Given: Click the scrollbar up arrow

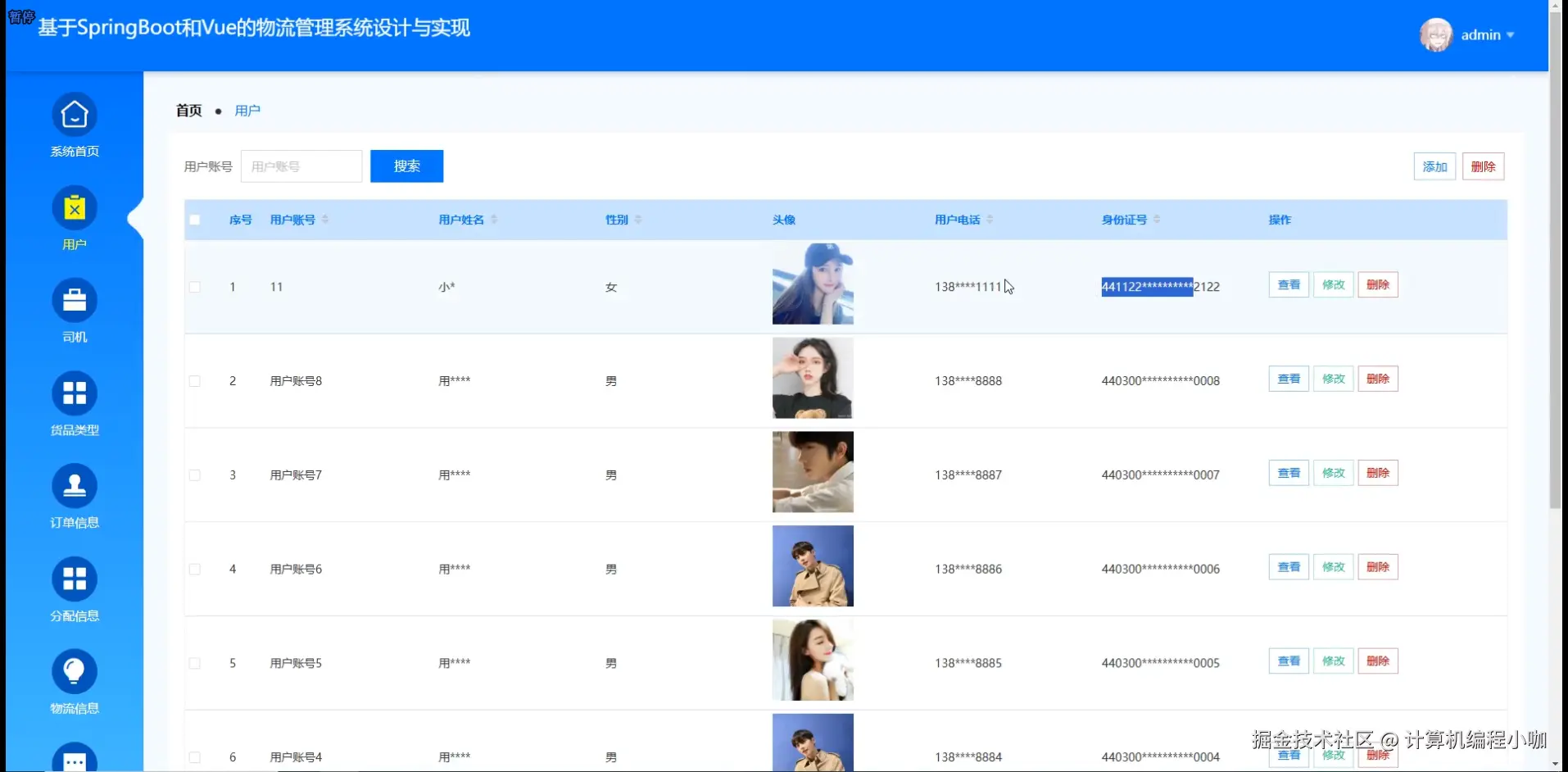Looking at the screenshot, I should click(x=1555, y=6).
